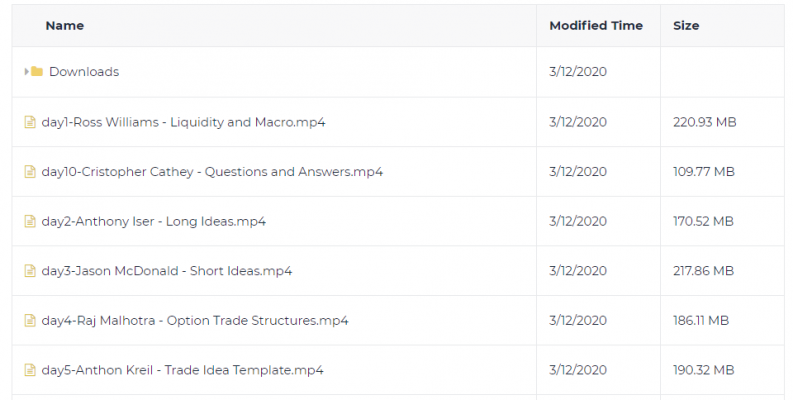Open day5-Anthon Kreil Trade Idea Template.mp4
793x400 pixels.
(x=183, y=370)
